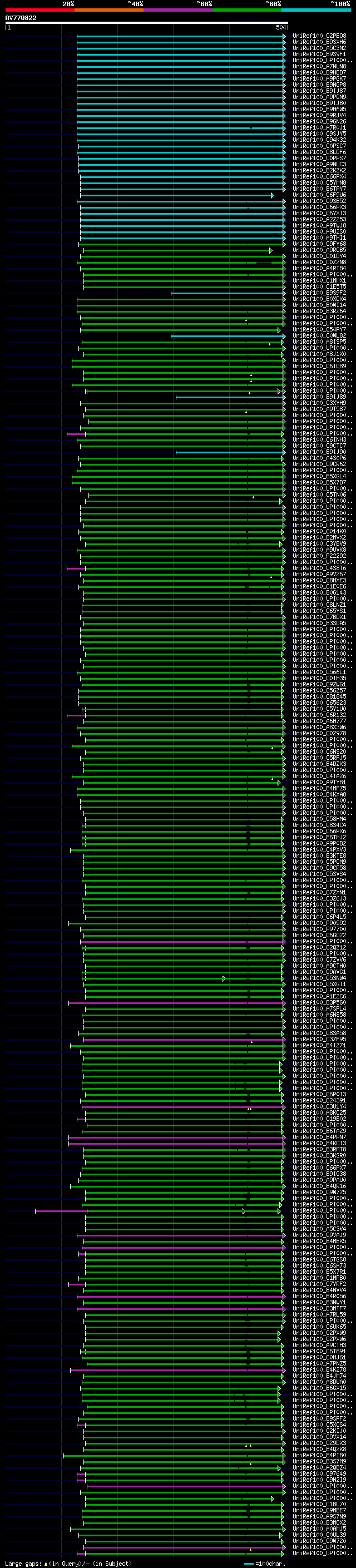Click the query end position 504
Screen dimensions: 356x1568
point(280,27)
